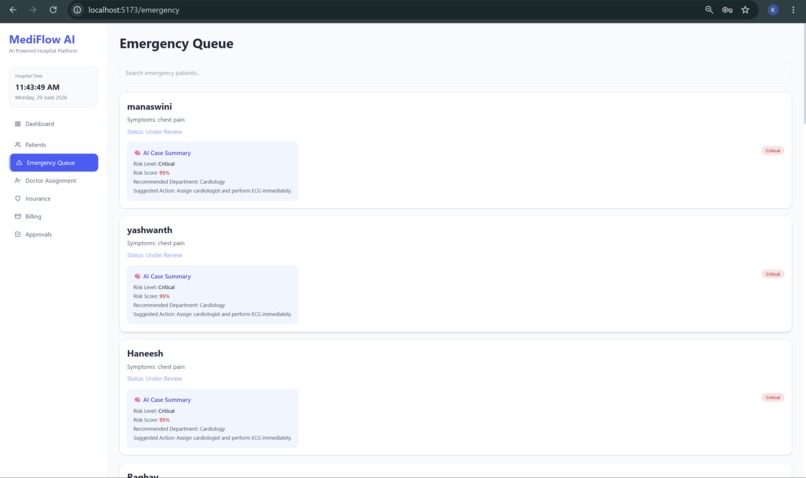Click yashwanth's Status: Under Review text
Screen dimensions: 806x478
154,255
